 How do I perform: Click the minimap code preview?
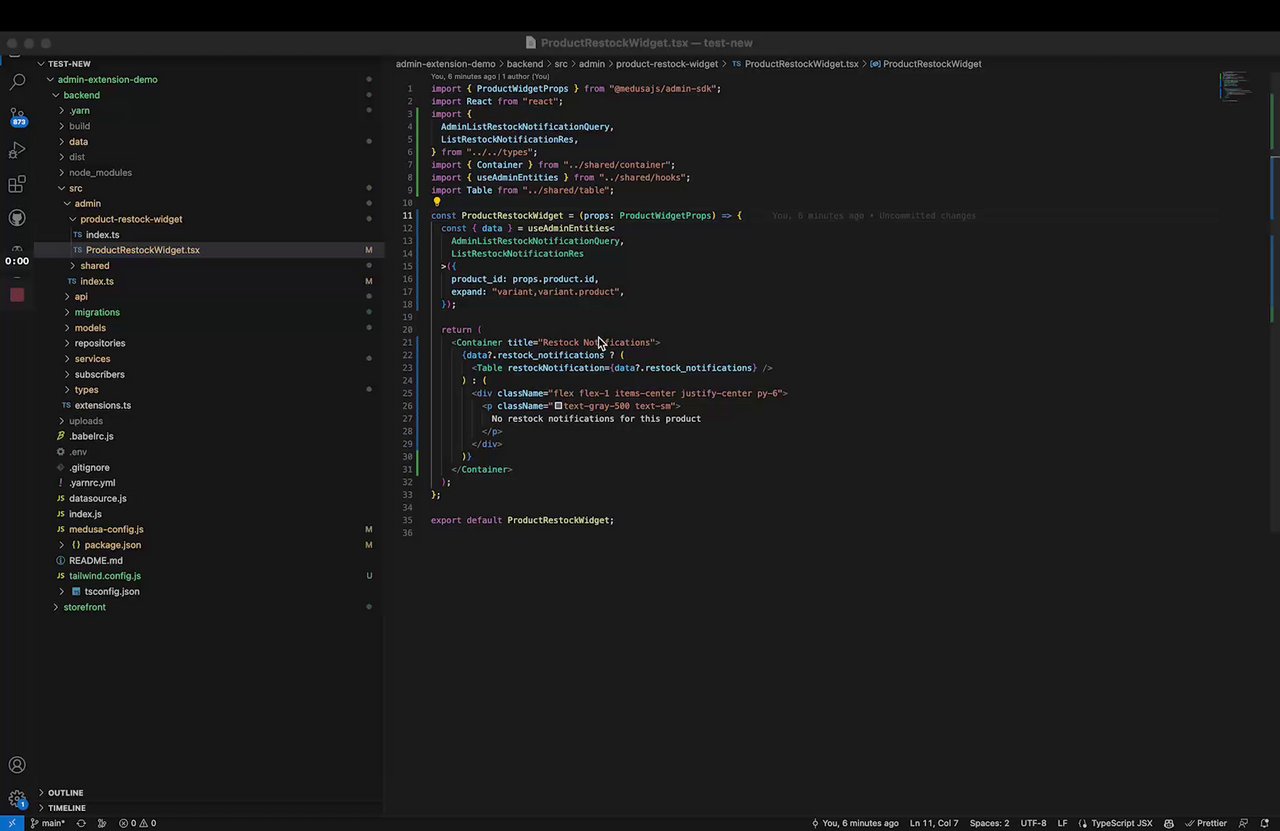[x=1234, y=86]
